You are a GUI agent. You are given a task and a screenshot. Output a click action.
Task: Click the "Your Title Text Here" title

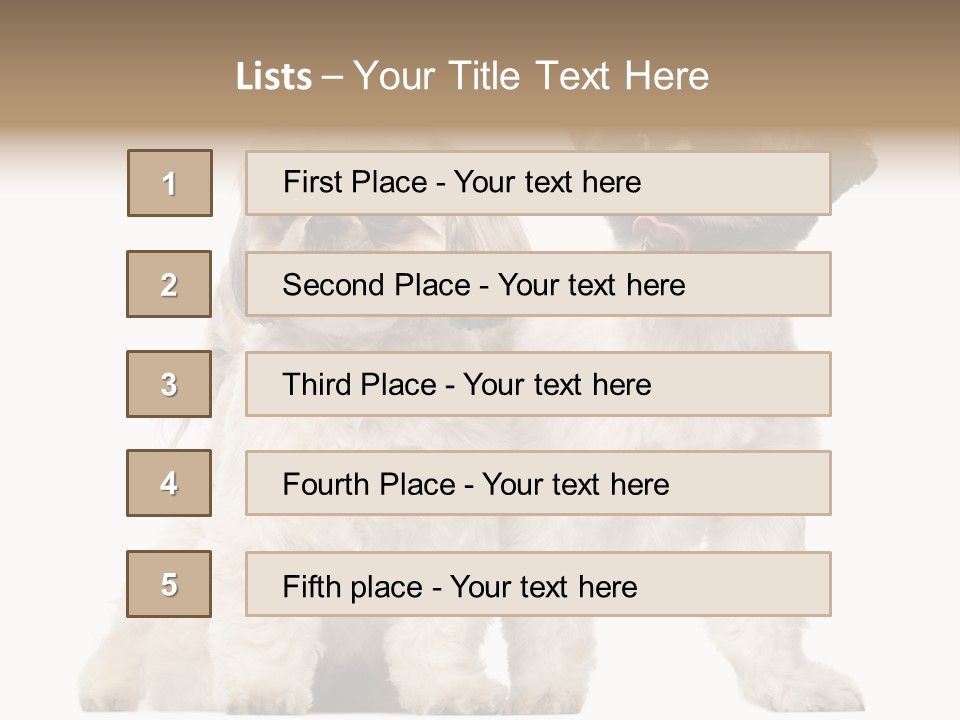(x=531, y=76)
